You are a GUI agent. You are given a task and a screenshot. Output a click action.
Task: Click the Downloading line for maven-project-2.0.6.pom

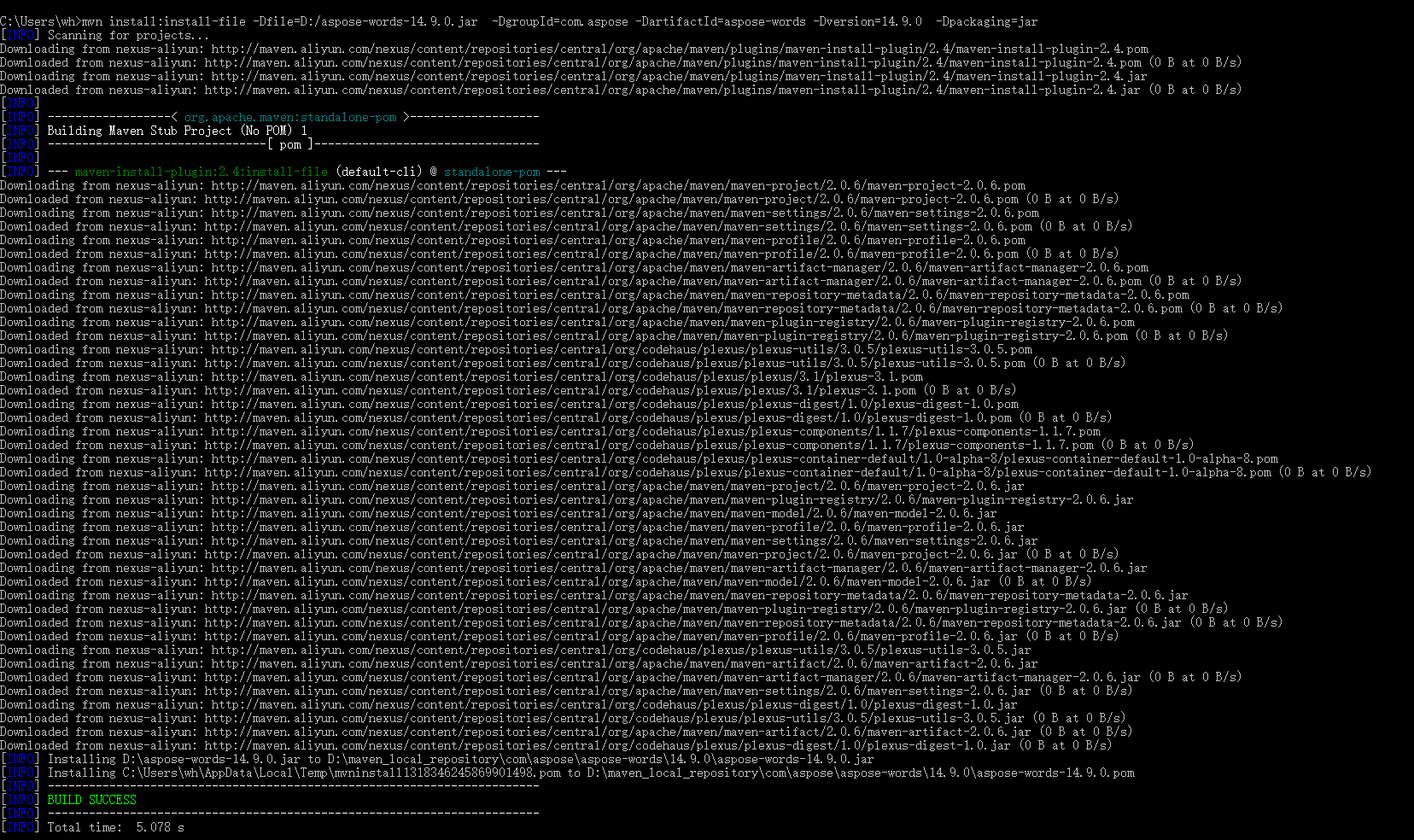(x=512, y=185)
